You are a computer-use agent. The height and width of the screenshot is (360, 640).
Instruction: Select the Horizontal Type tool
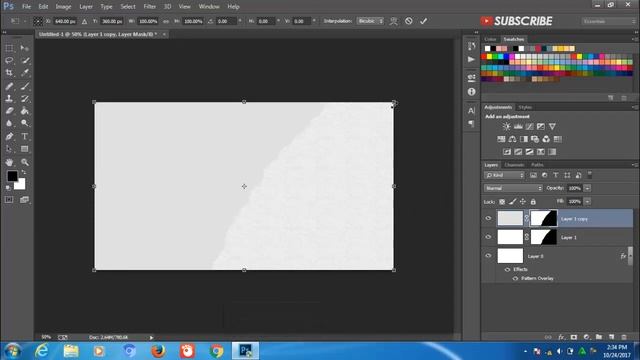(x=24, y=136)
